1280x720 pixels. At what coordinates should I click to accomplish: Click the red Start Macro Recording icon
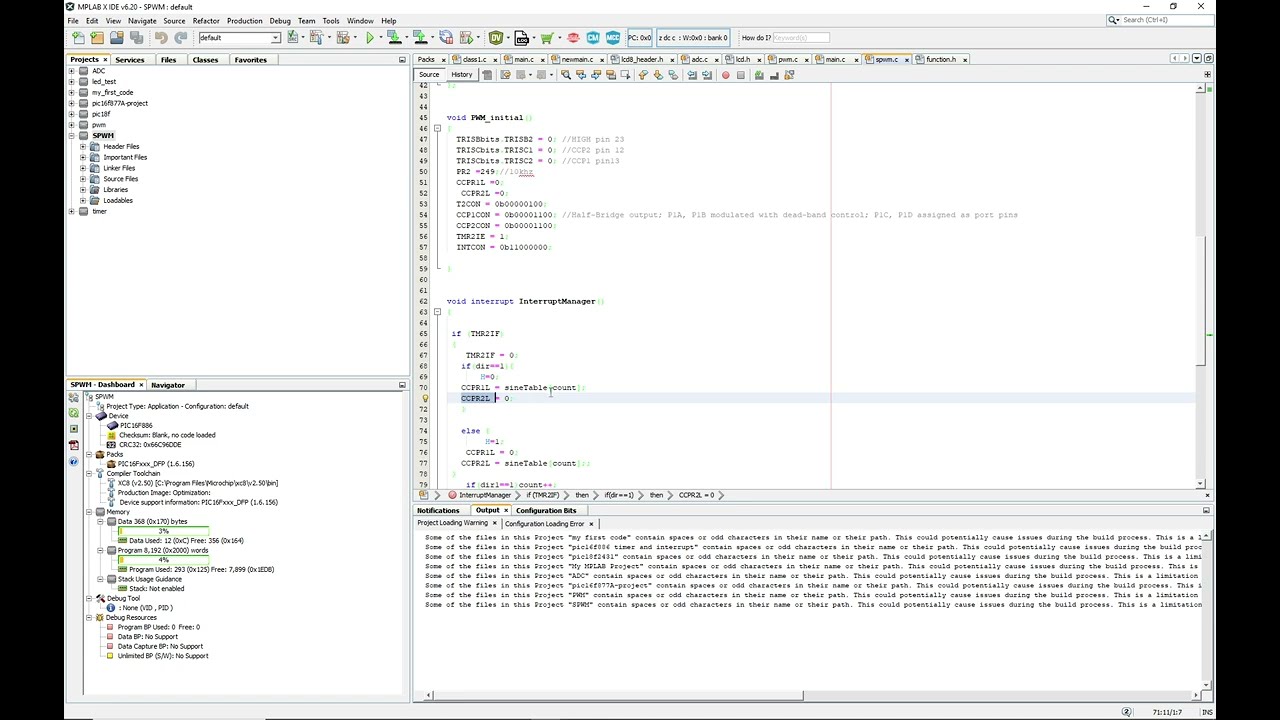click(x=726, y=75)
